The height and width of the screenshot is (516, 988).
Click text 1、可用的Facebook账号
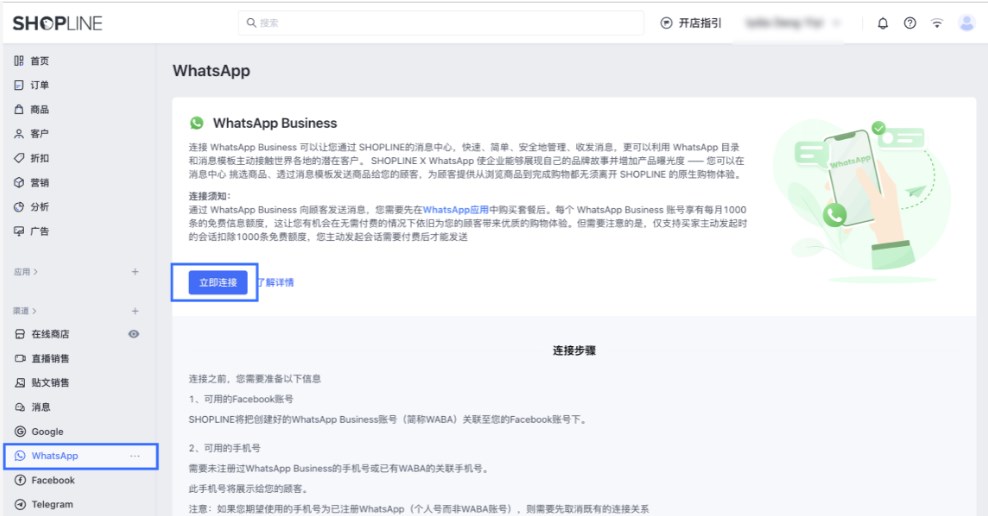(x=241, y=399)
